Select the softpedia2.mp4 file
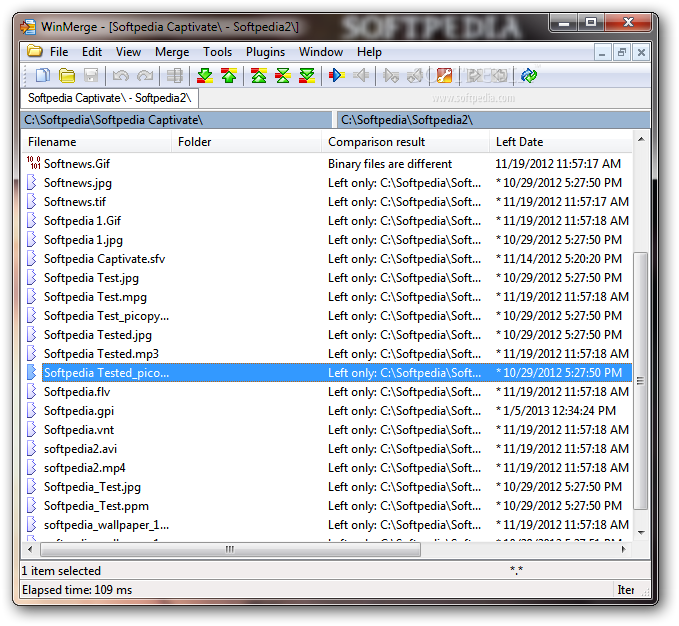The height and width of the screenshot is (626, 679). (x=84, y=468)
